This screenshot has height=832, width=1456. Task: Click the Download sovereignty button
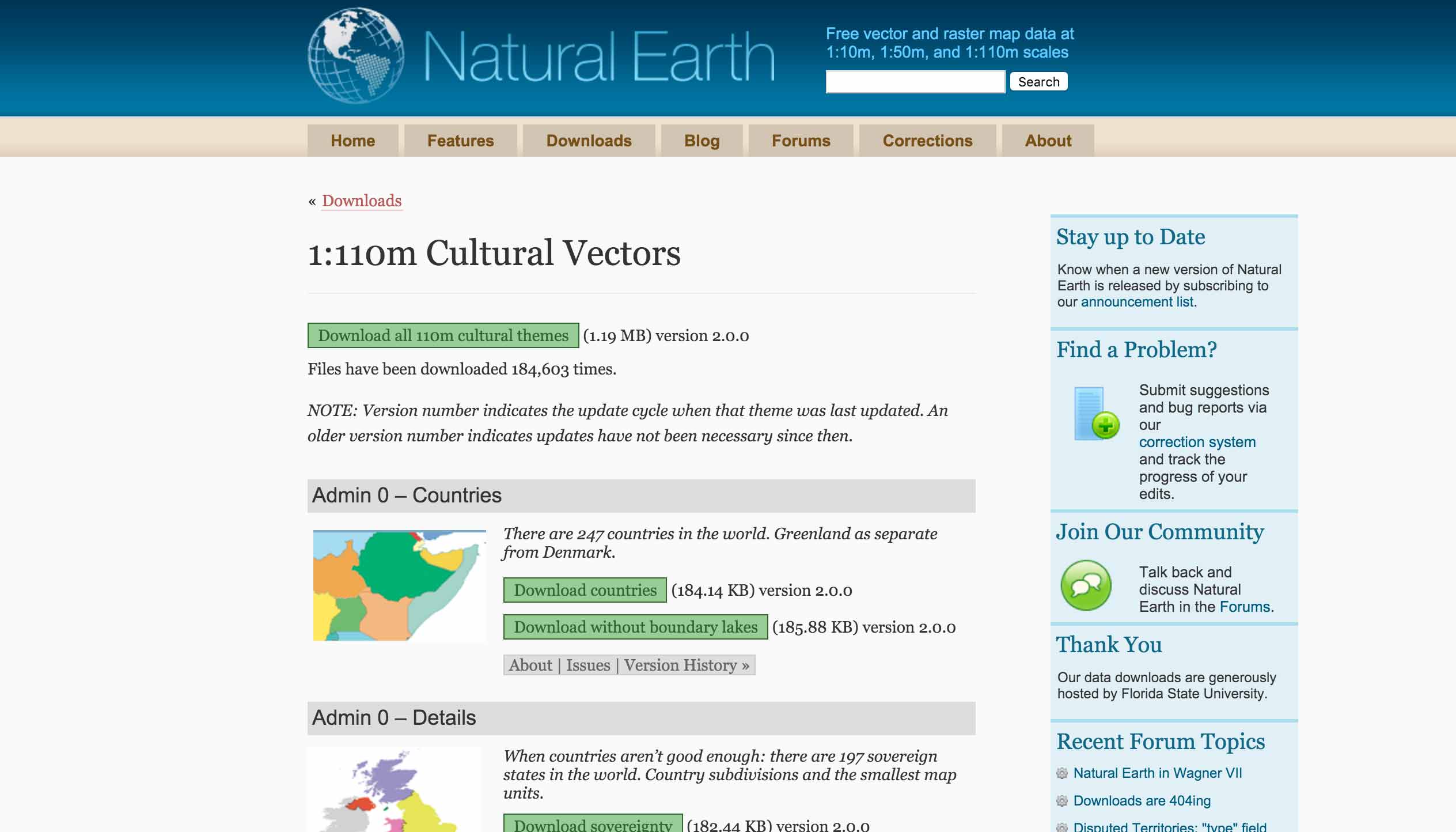(x=593, y=824)
